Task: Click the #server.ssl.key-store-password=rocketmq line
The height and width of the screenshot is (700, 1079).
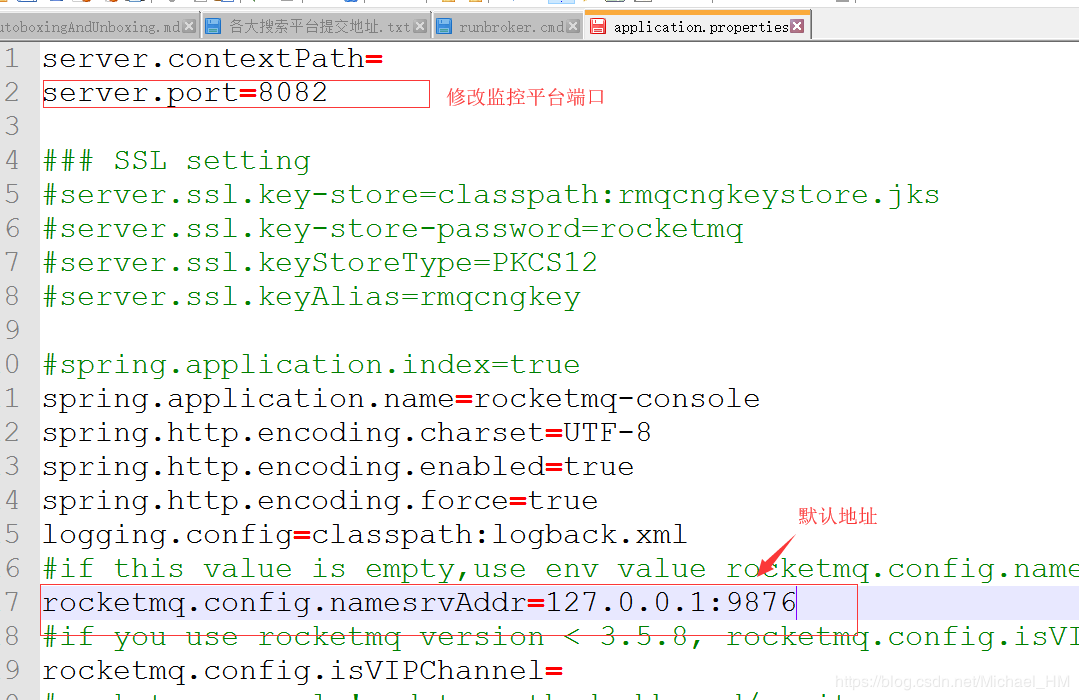Action: pyautogui.click(x=393, y=229)
